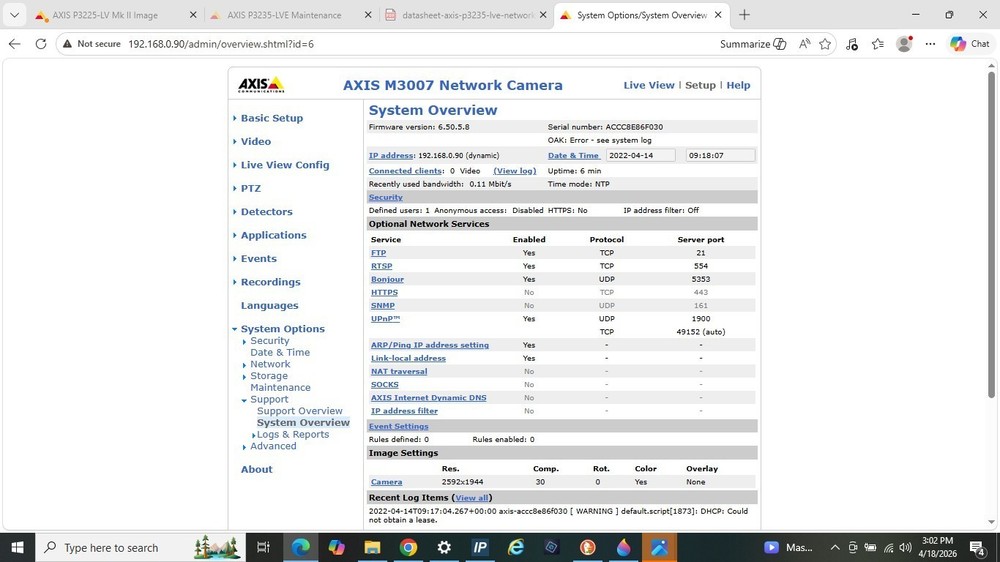The height and width of the screenshot is (562, 1000).
Task: Open Copilot Chat button
Action: [970, 44]
